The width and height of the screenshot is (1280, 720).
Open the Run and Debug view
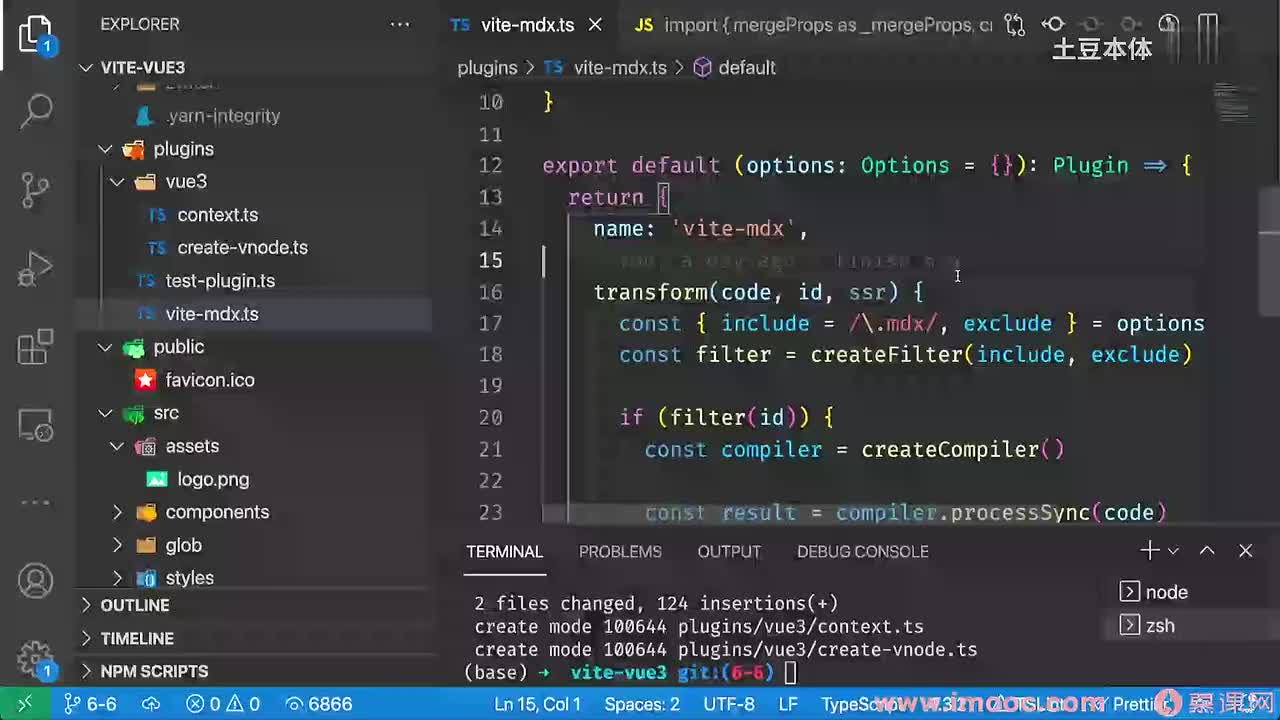[36, 269]
